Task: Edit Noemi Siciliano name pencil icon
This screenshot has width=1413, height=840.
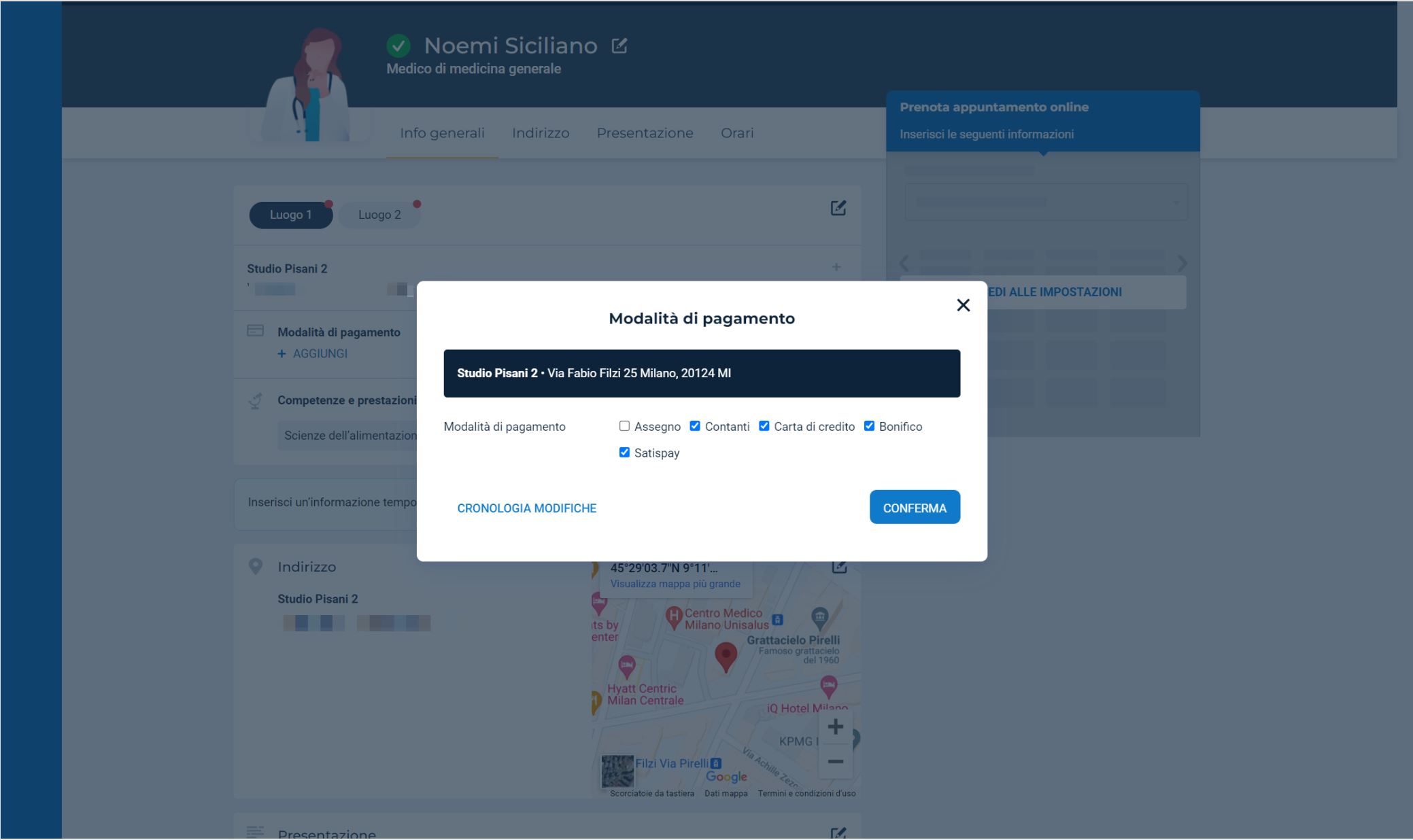Action: pyautogui.click(x=619, y=46)
